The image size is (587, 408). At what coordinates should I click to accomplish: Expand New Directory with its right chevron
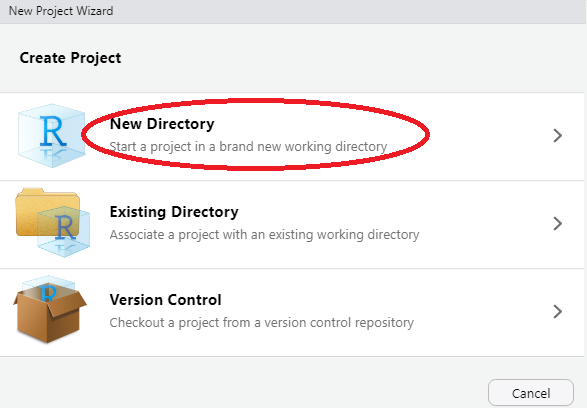coord(557,136)
